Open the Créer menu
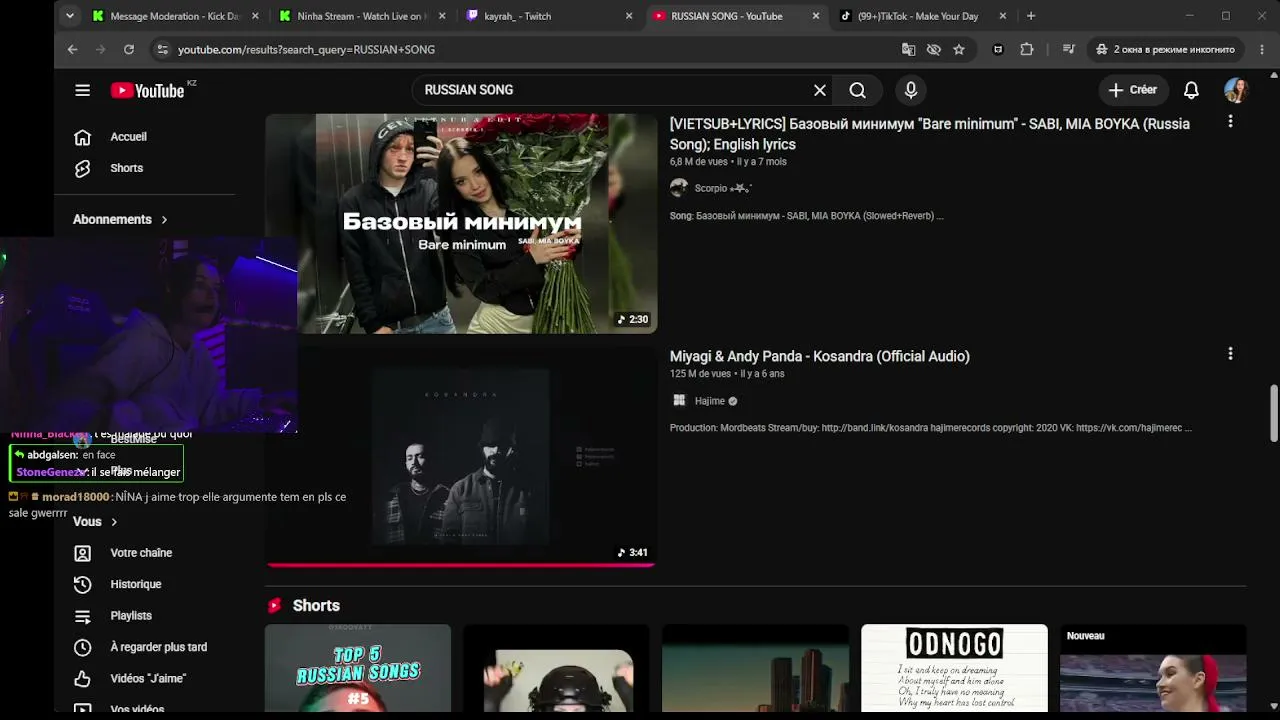Image resolution: width=1280 pixels, height=720 pixels. click(1133, 90)
